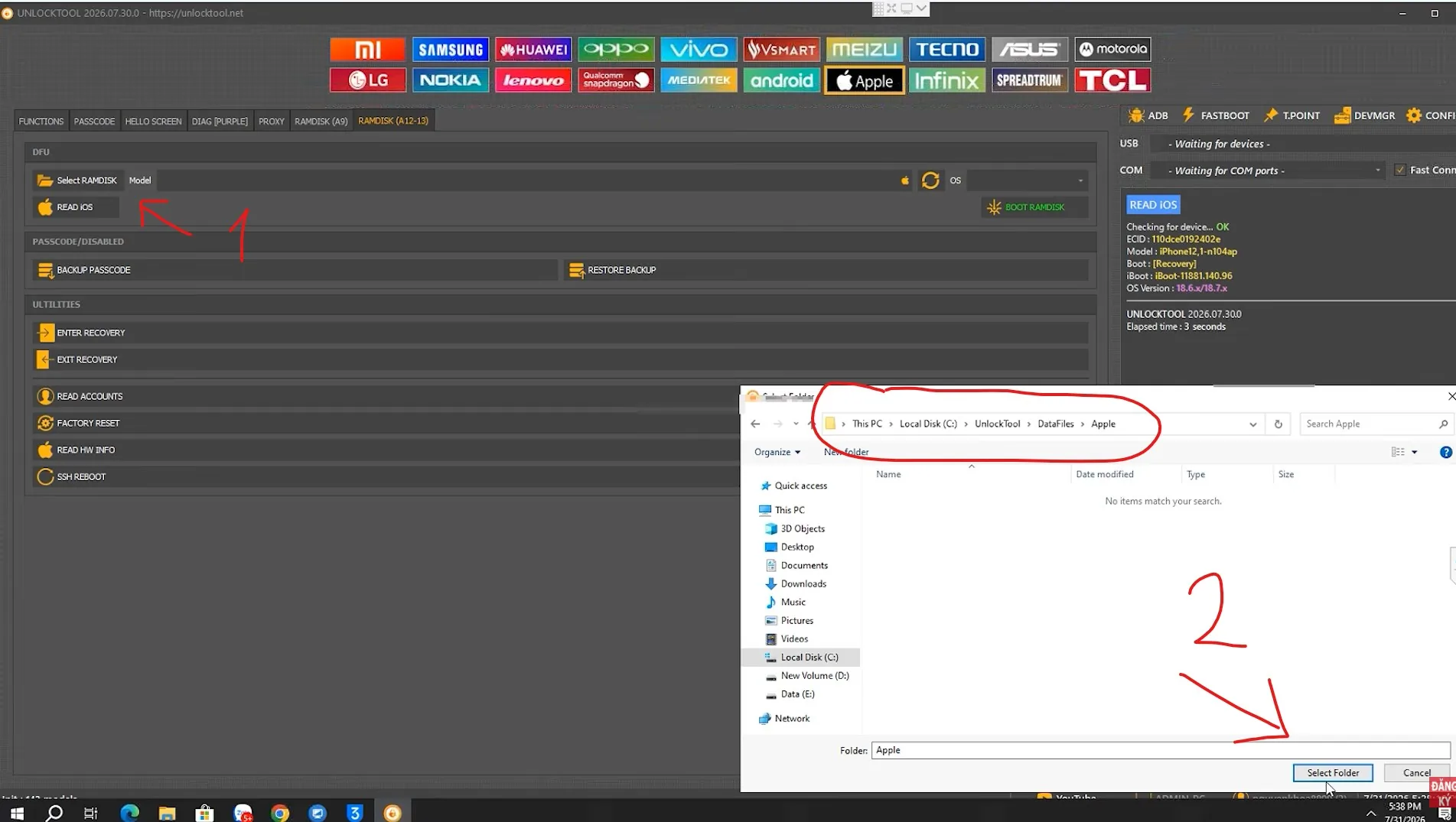1456x822 pixels.
Task: Open the Organize menu in folder dialog
Action: coord(777,452)
